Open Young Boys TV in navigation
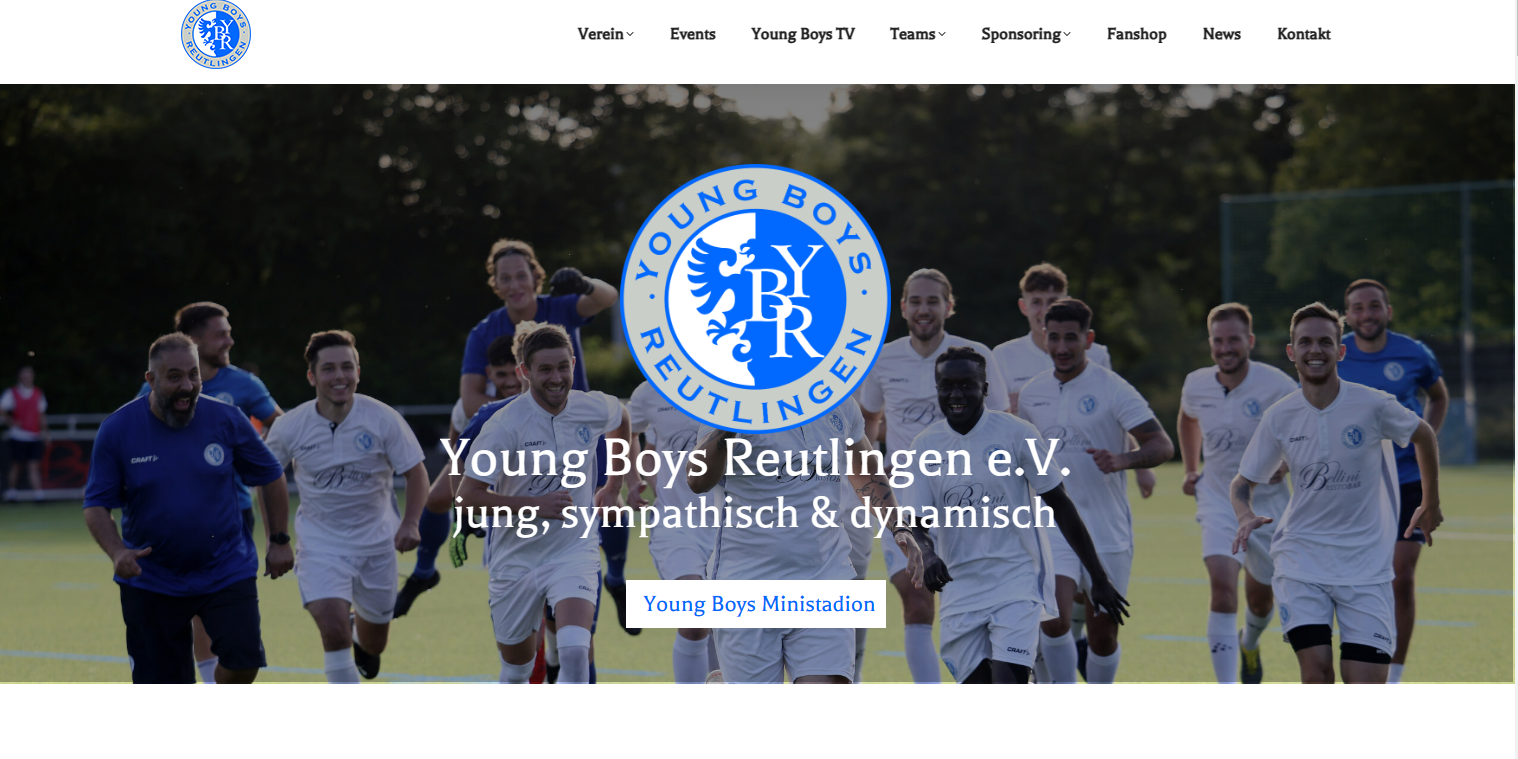Viewport: 1518px width, 759px height. tap(803, 34)
